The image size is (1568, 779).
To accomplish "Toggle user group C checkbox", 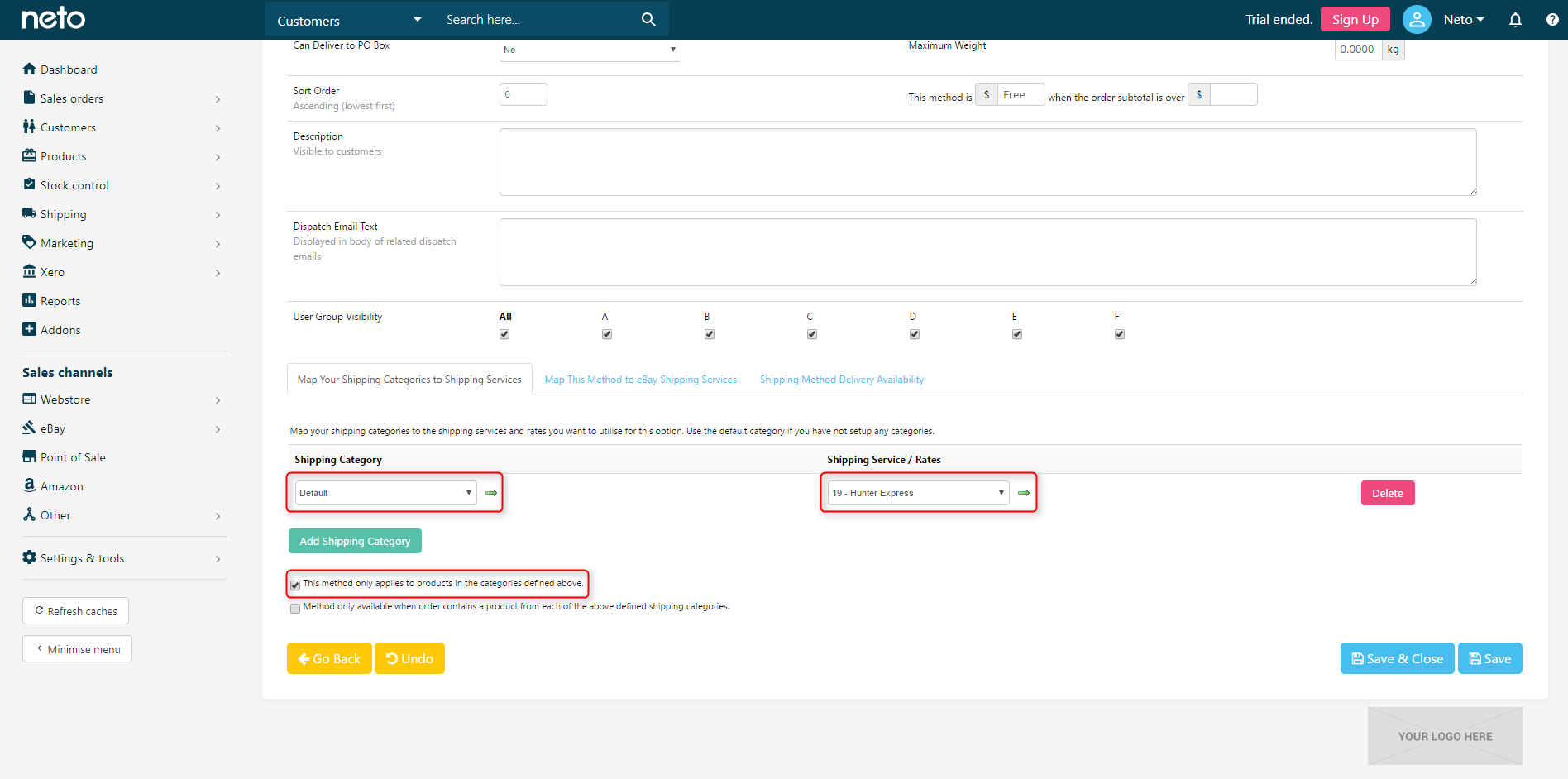I will [x=812, y=334].
